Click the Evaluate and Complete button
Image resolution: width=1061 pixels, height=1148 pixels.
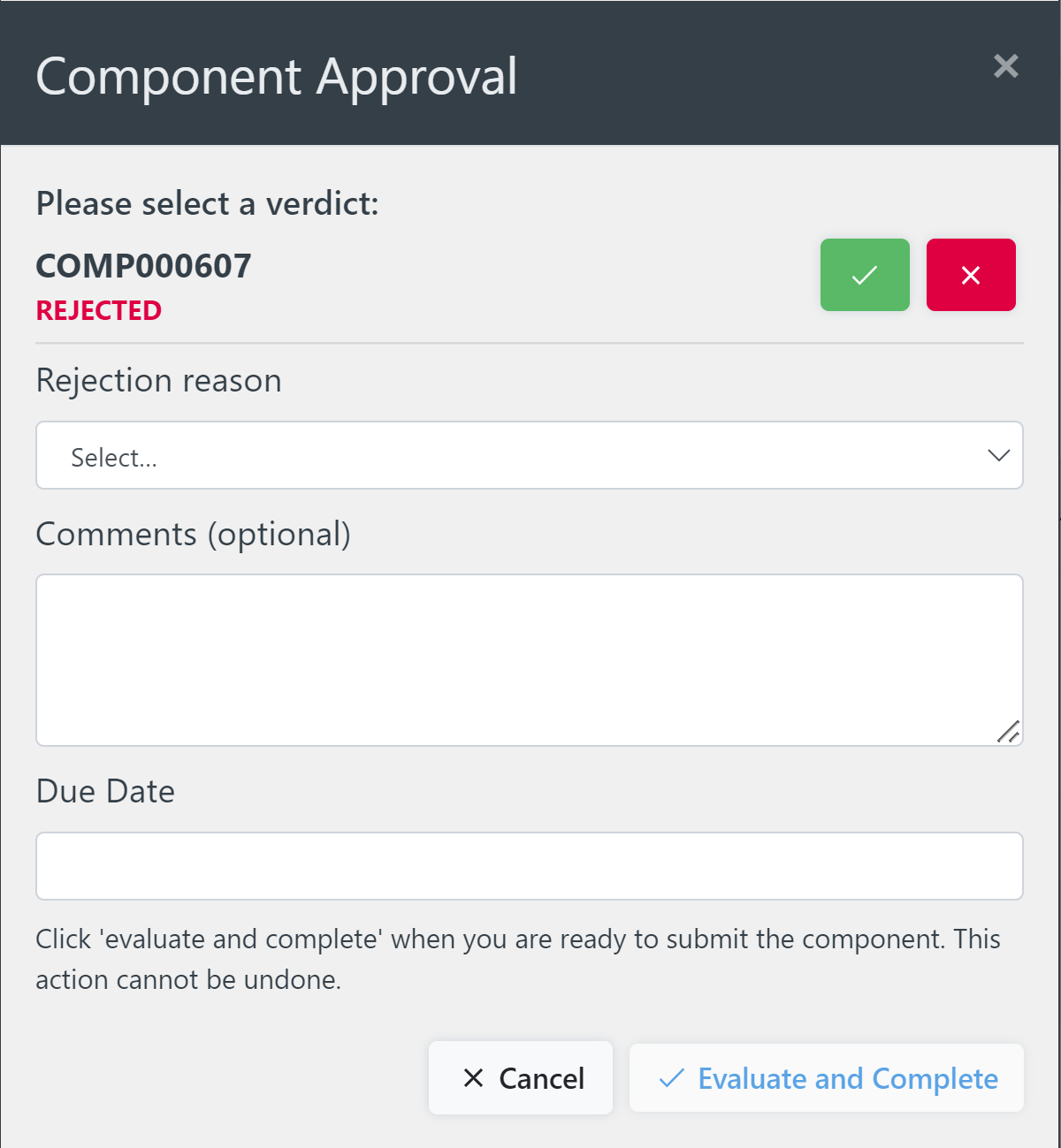pyautogui.click(x=825, y=1078)
